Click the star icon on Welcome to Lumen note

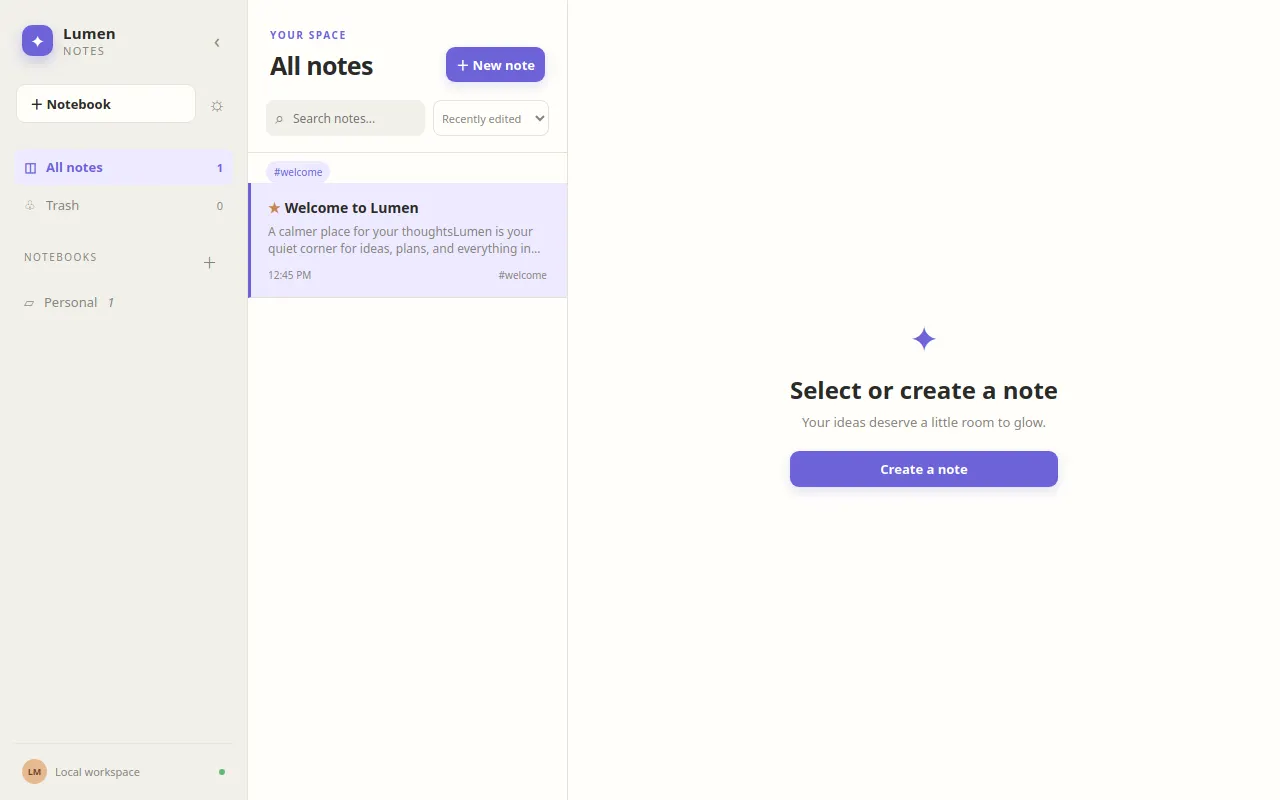[x=274, y=208]
